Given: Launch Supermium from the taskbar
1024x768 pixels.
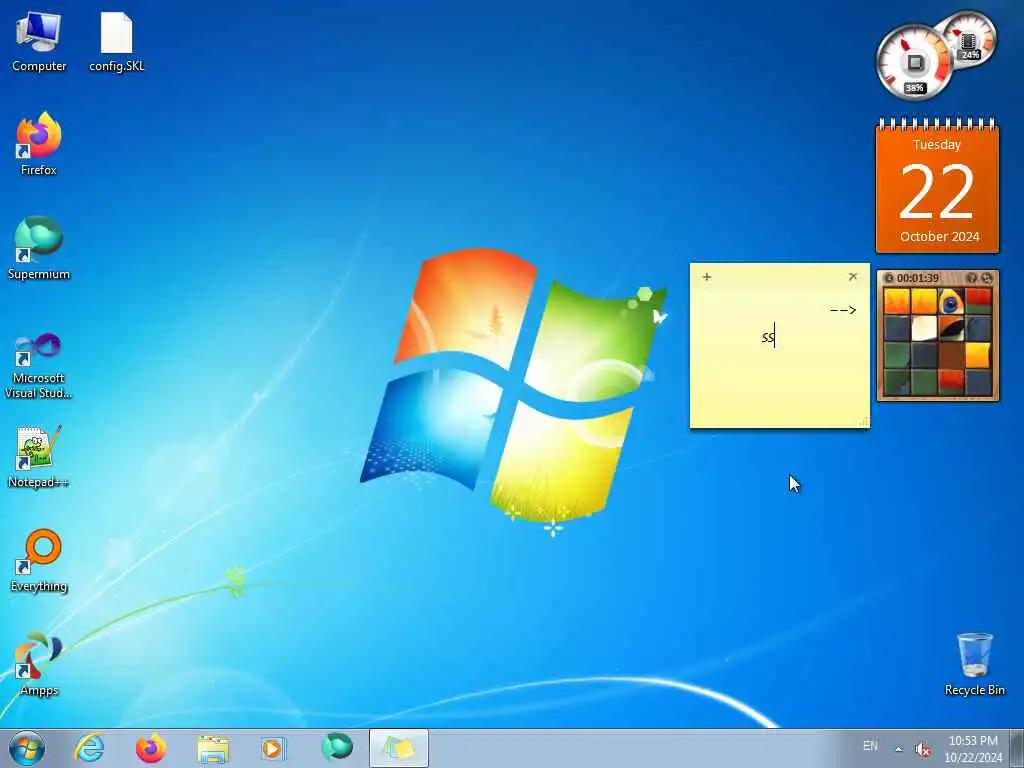Looking at the screenshot, I should pos(336,748).
